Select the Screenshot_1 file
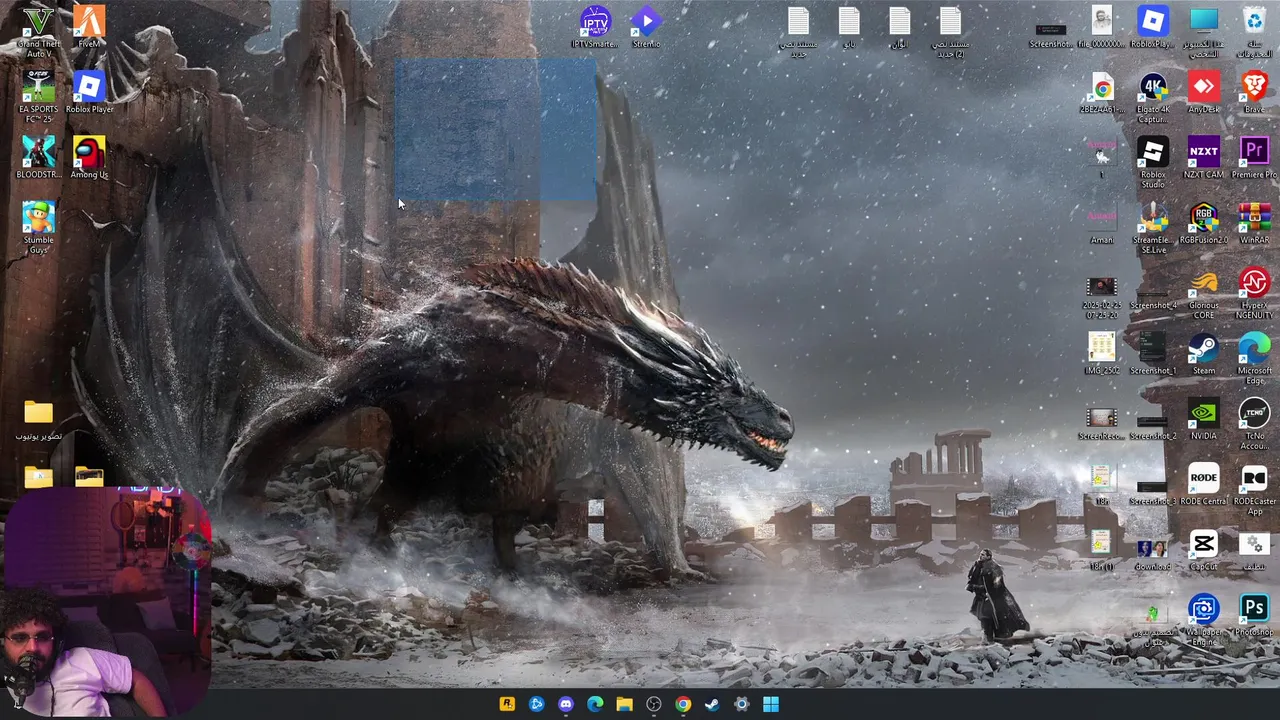The width and height of the screenshot is (1280, 720). (1153, 353)
